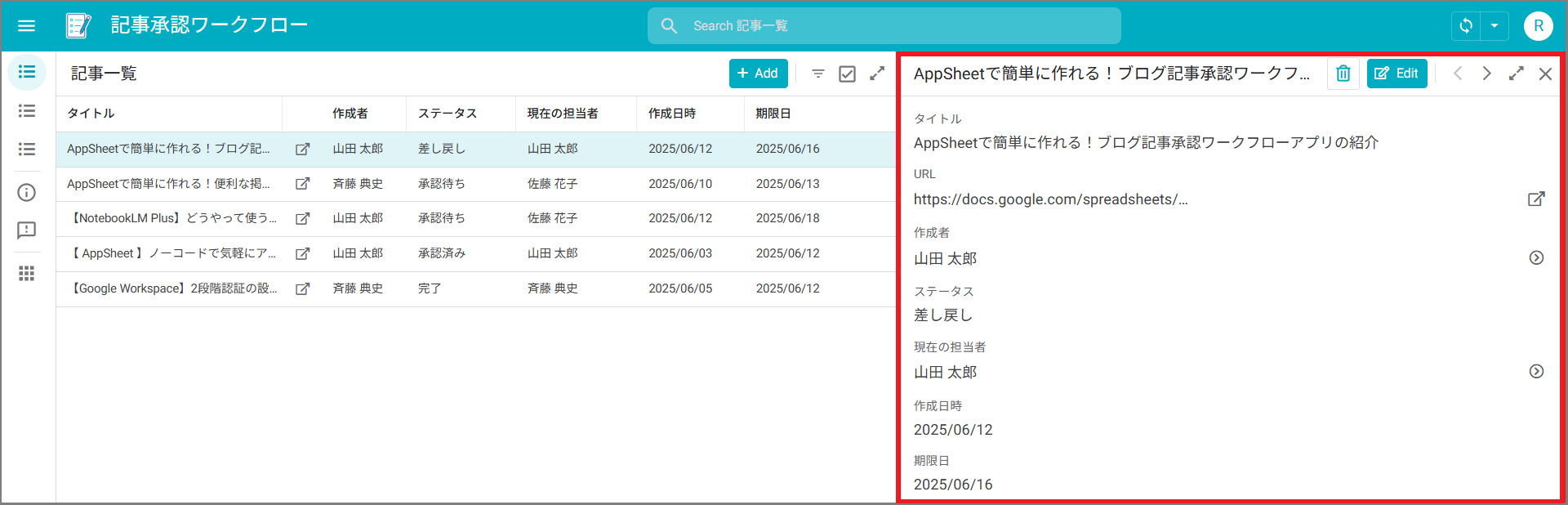Click status cell '承認済み' in table
Image resolution: width=1568 pixels, height=505 pixels.
coord(442,253)
